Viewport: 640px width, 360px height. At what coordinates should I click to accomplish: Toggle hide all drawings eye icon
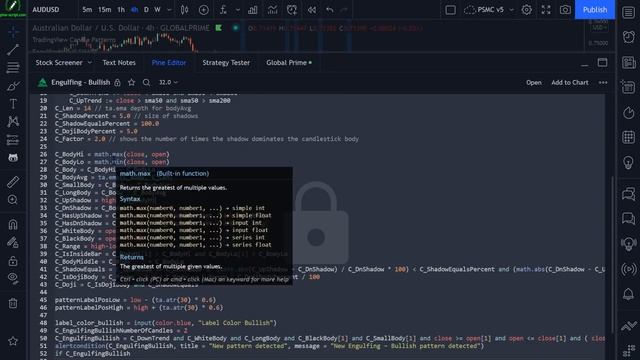tap(13, 278)
